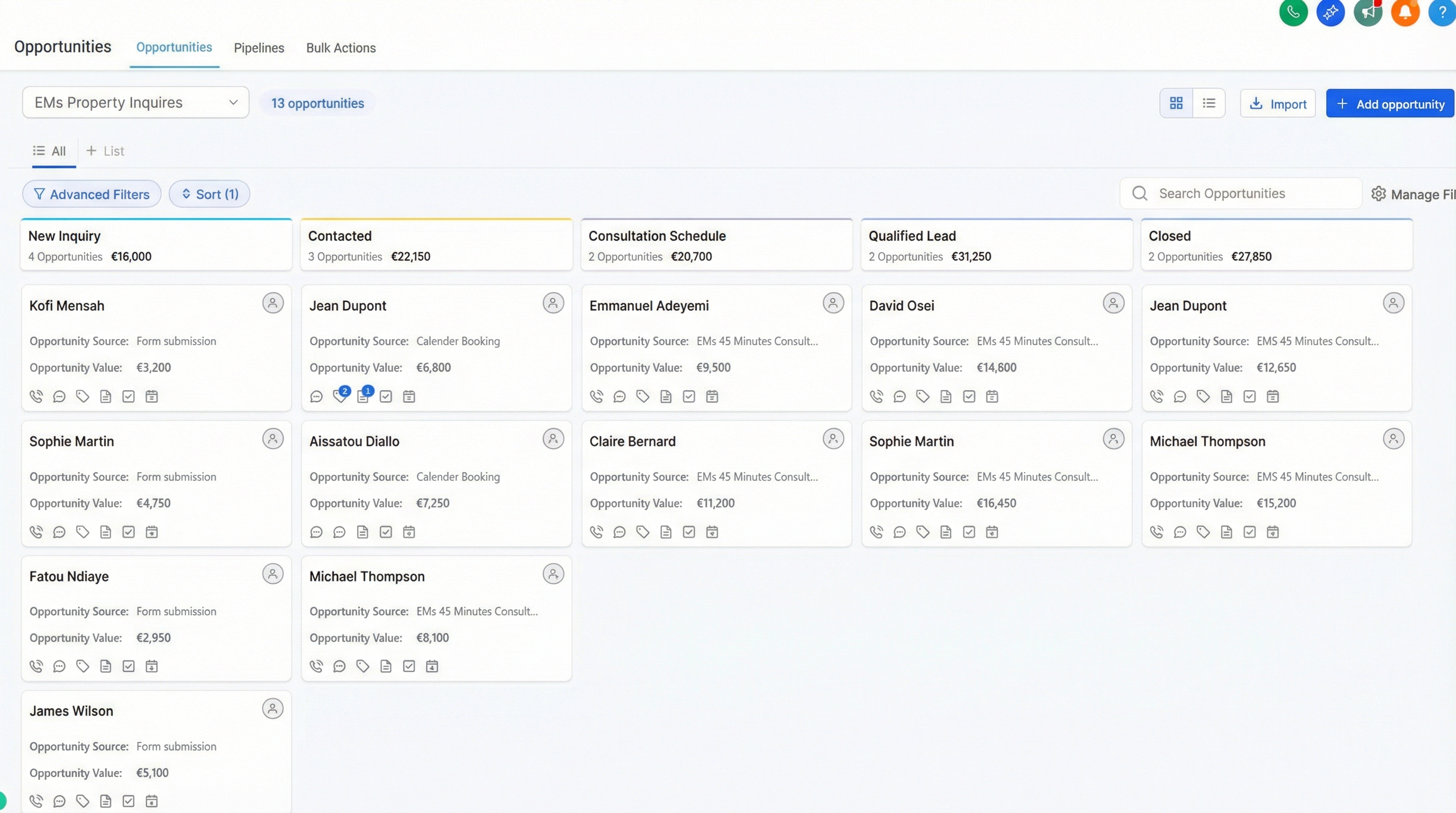Click task check icon on Michael Thompson Closed card
Screen dimensions: 1456x813
(1249, 532)
